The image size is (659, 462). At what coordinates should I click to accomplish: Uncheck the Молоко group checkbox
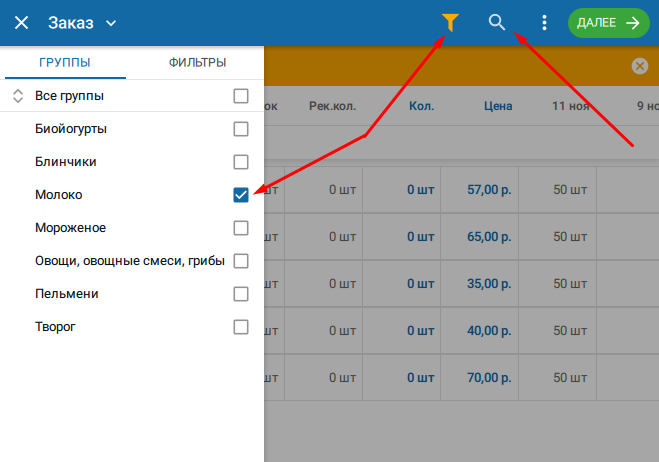point(240,195)
